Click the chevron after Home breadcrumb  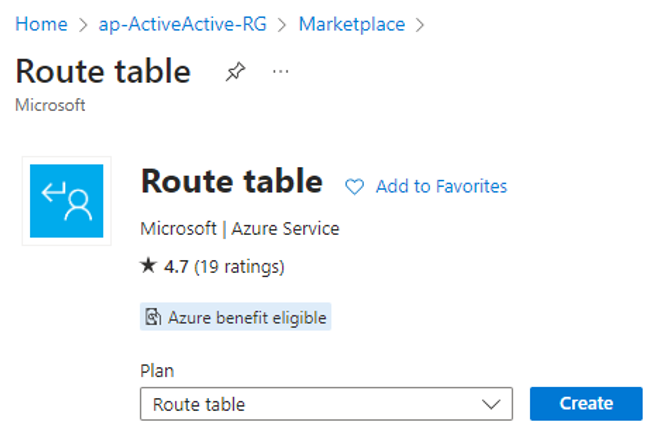tap(83, 25)
